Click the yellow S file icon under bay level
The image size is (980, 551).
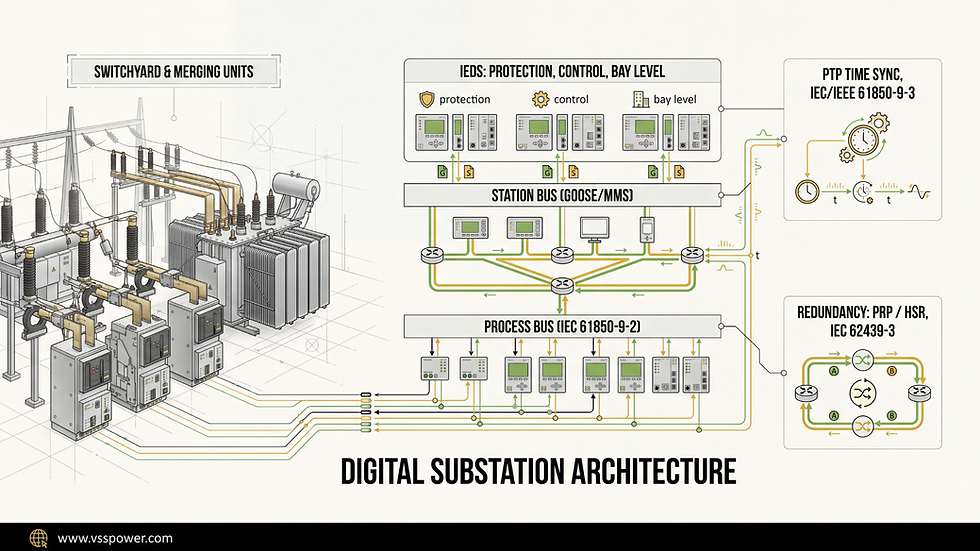click(x=679, y=172)
